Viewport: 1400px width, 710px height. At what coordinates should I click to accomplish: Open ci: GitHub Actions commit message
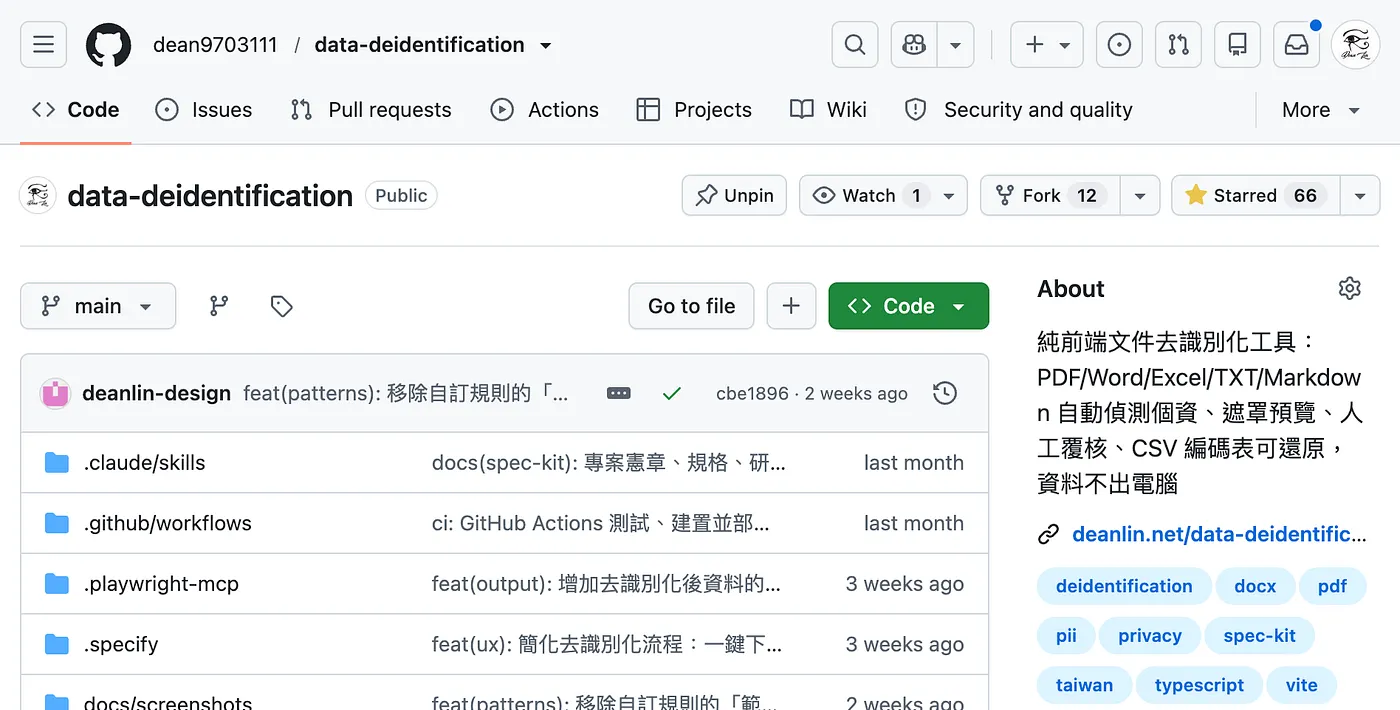pos(601,523)
